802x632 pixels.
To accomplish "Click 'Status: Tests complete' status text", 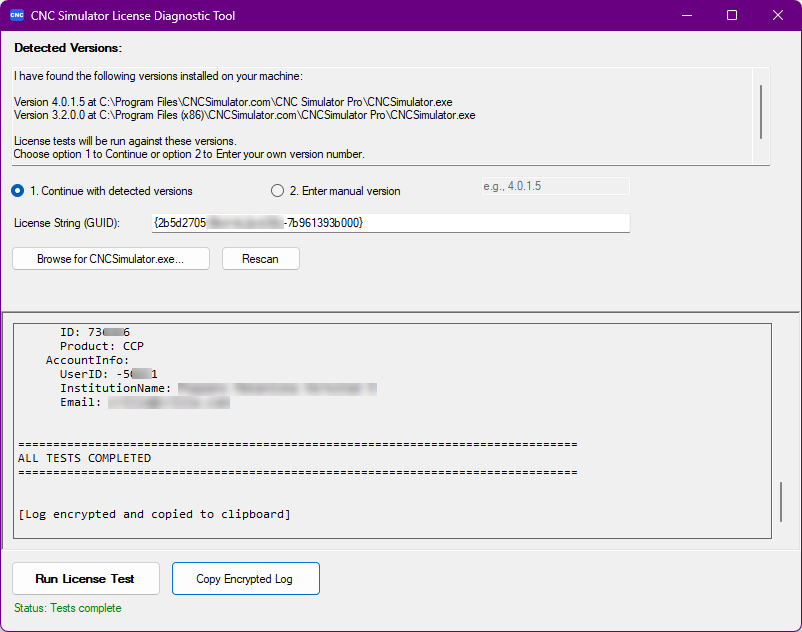I will [x=68, y=608].
